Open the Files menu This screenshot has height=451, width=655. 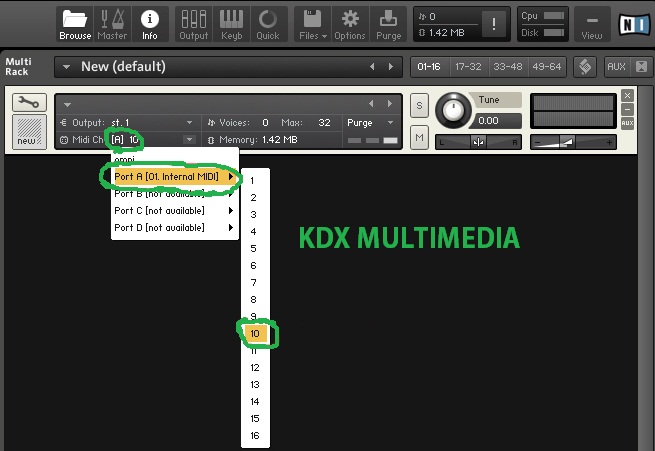pyautogui.click(x=312, y=25)
